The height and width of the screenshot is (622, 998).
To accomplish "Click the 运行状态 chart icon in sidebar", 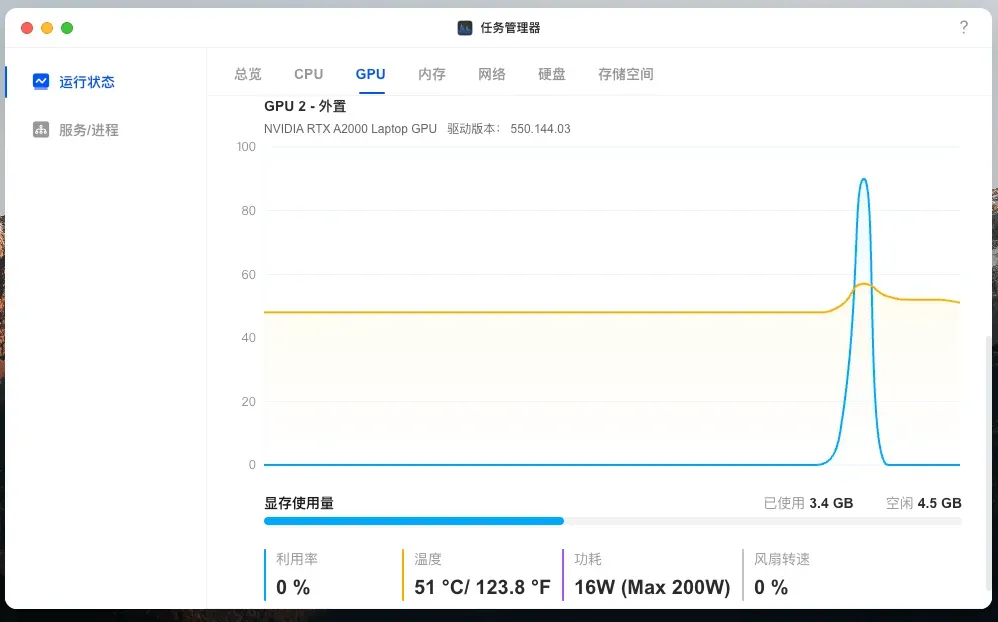I will (41, 82).
